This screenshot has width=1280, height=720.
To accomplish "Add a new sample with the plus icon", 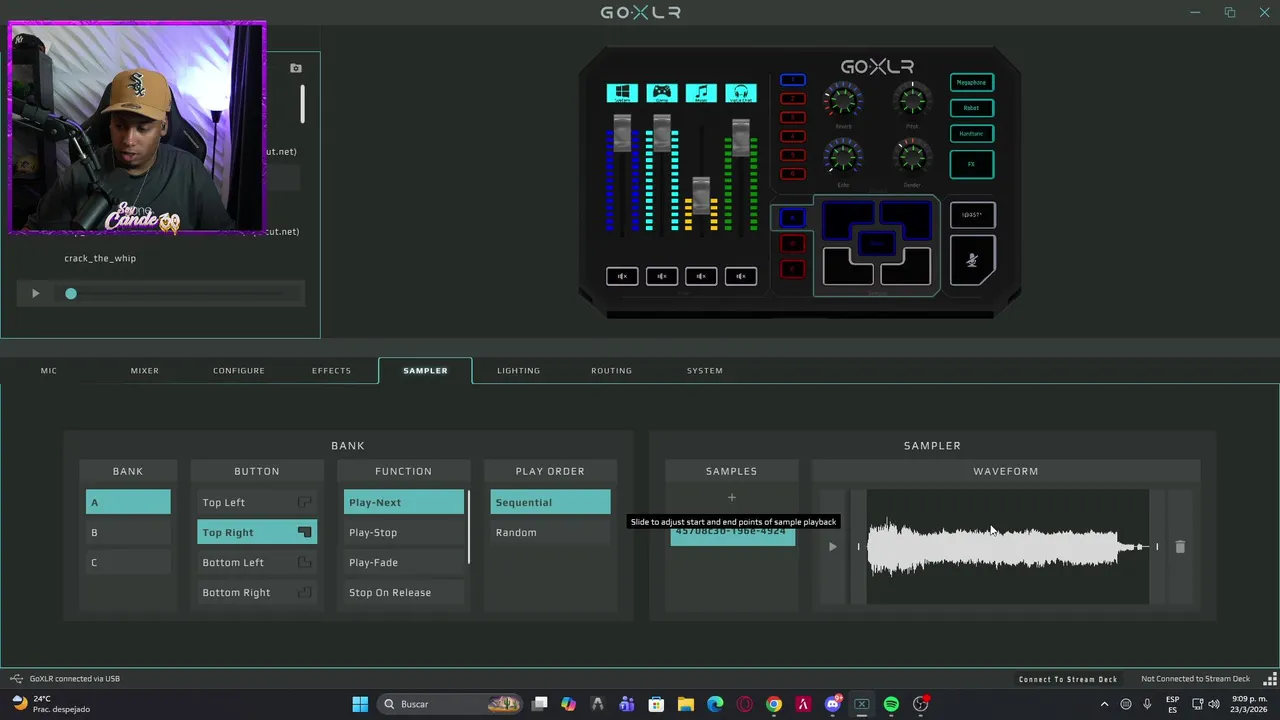I will [x=731, y=497].
